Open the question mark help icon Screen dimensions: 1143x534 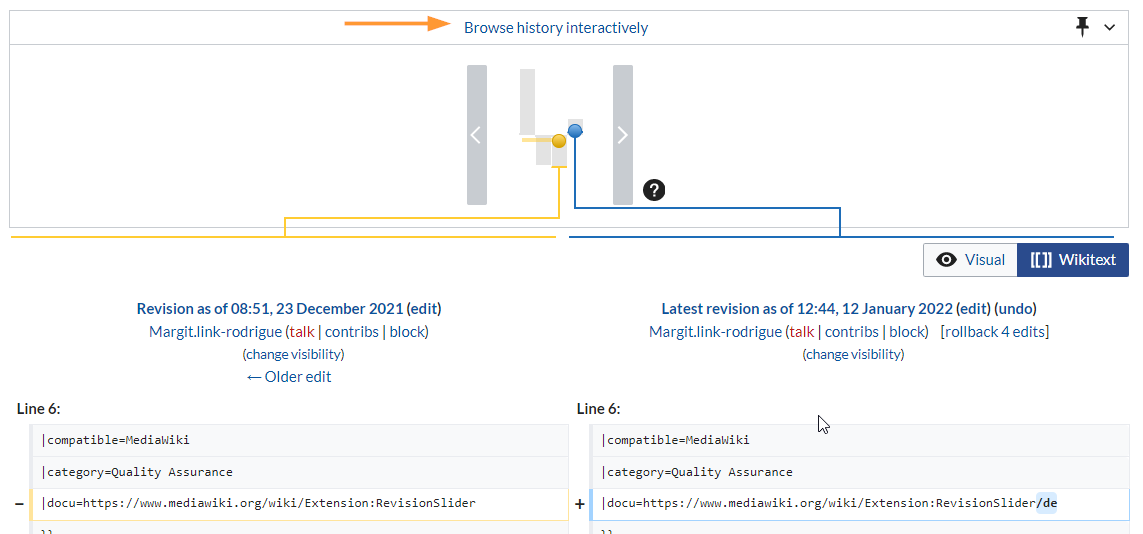(x=654, y=189)
